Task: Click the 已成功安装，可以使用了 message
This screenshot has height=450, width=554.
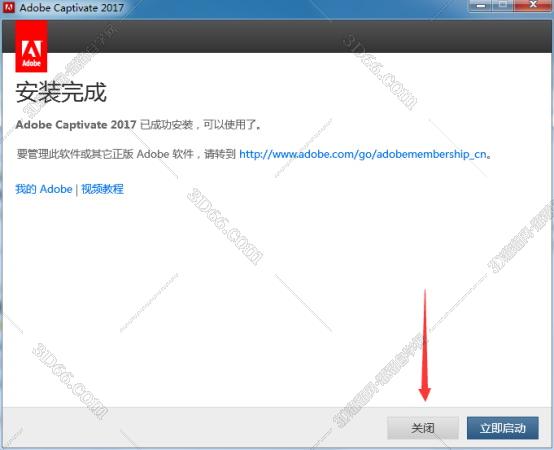Action: pos(200,125)
